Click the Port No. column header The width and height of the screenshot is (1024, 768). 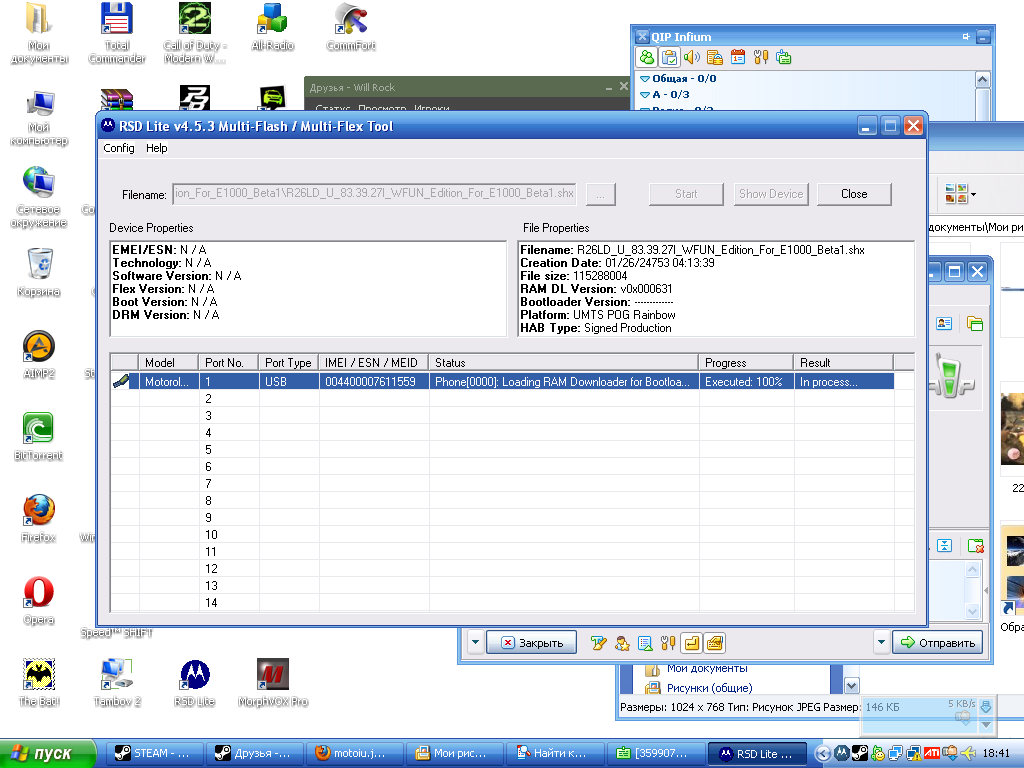229,362
